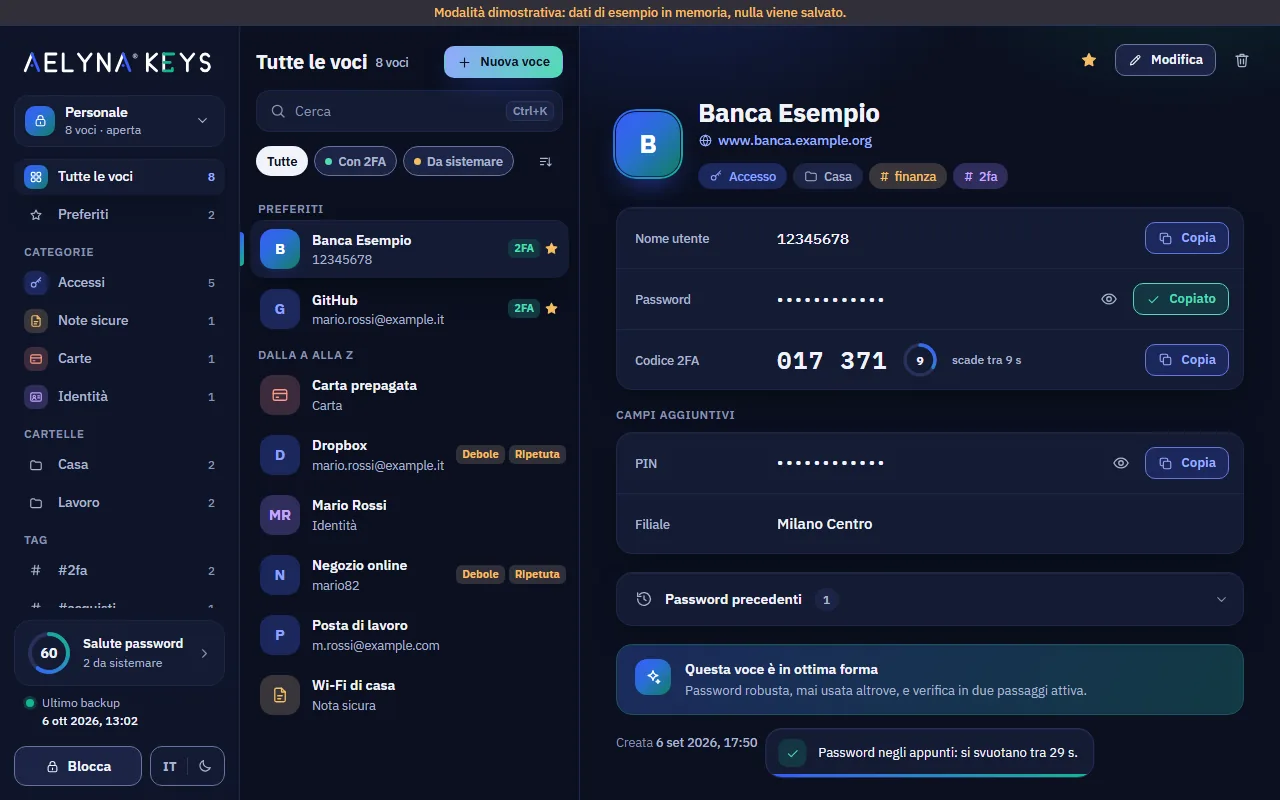Click the finanza tag chip
Screen dimensions: 1280x800
(908, 177)
